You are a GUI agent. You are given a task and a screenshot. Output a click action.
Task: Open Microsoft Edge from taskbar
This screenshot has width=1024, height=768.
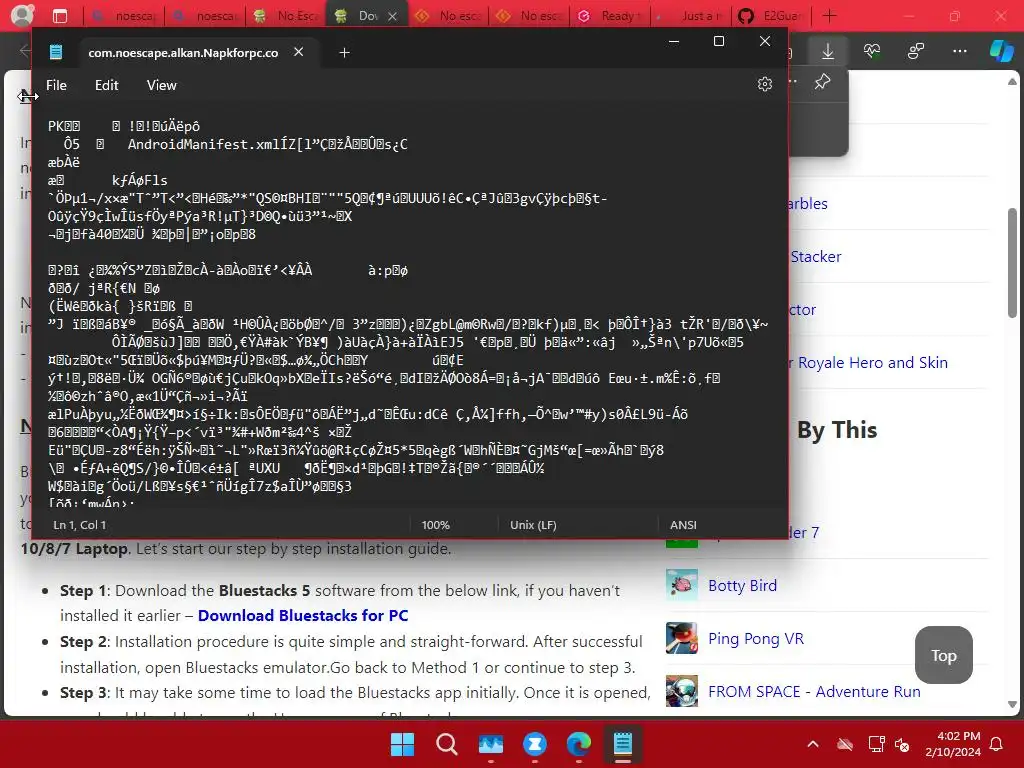[x=579, y=744]
